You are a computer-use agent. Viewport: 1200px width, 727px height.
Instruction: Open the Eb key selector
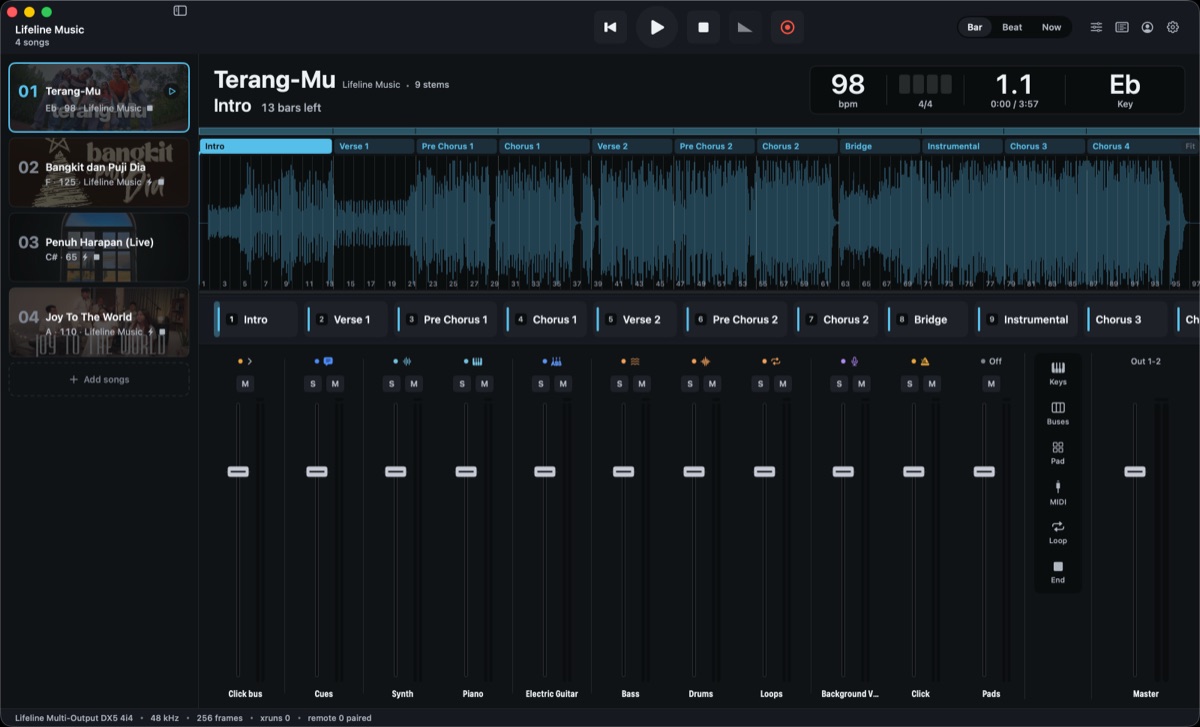click(x=1125, y=90)
